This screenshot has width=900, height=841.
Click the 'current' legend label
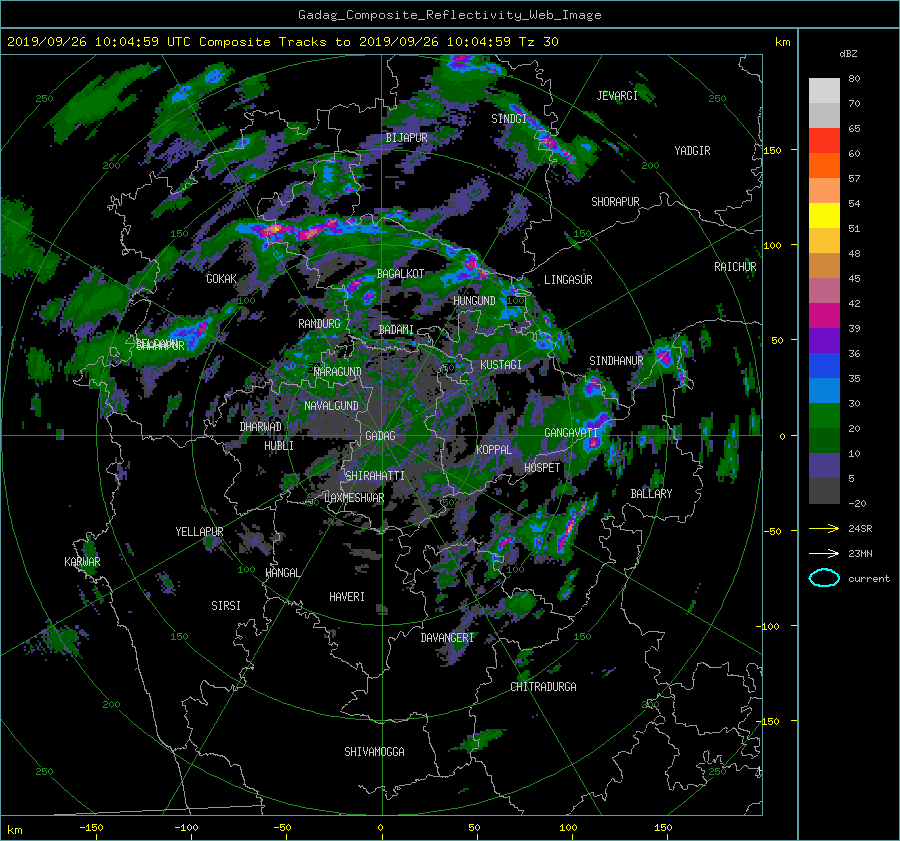868,579
